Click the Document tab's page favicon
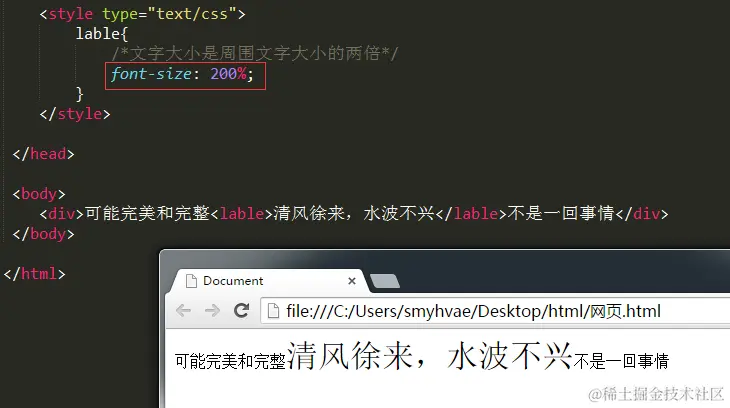 (191, 281)
